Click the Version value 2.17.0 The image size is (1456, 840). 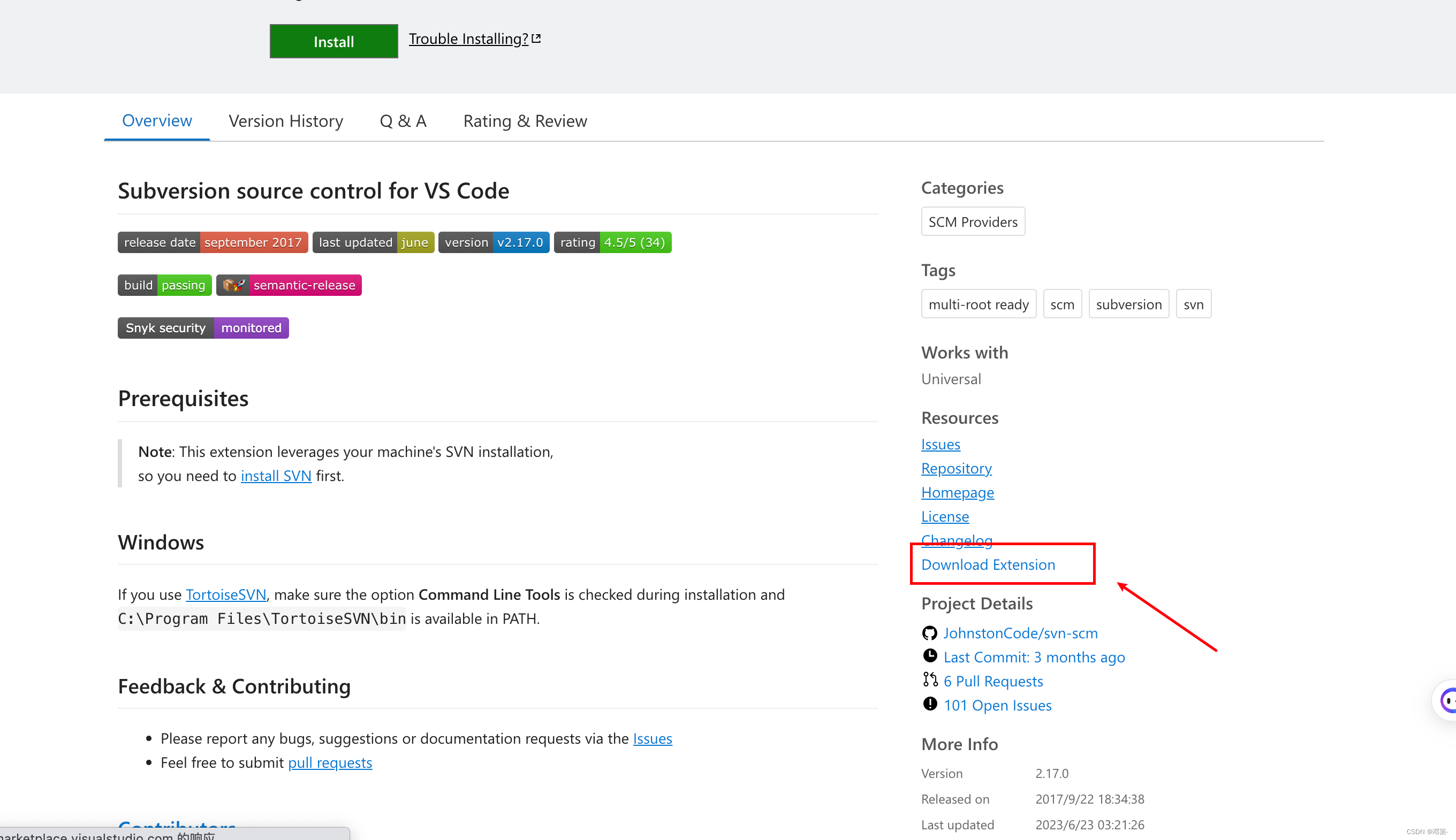[x=1051, y=774]
